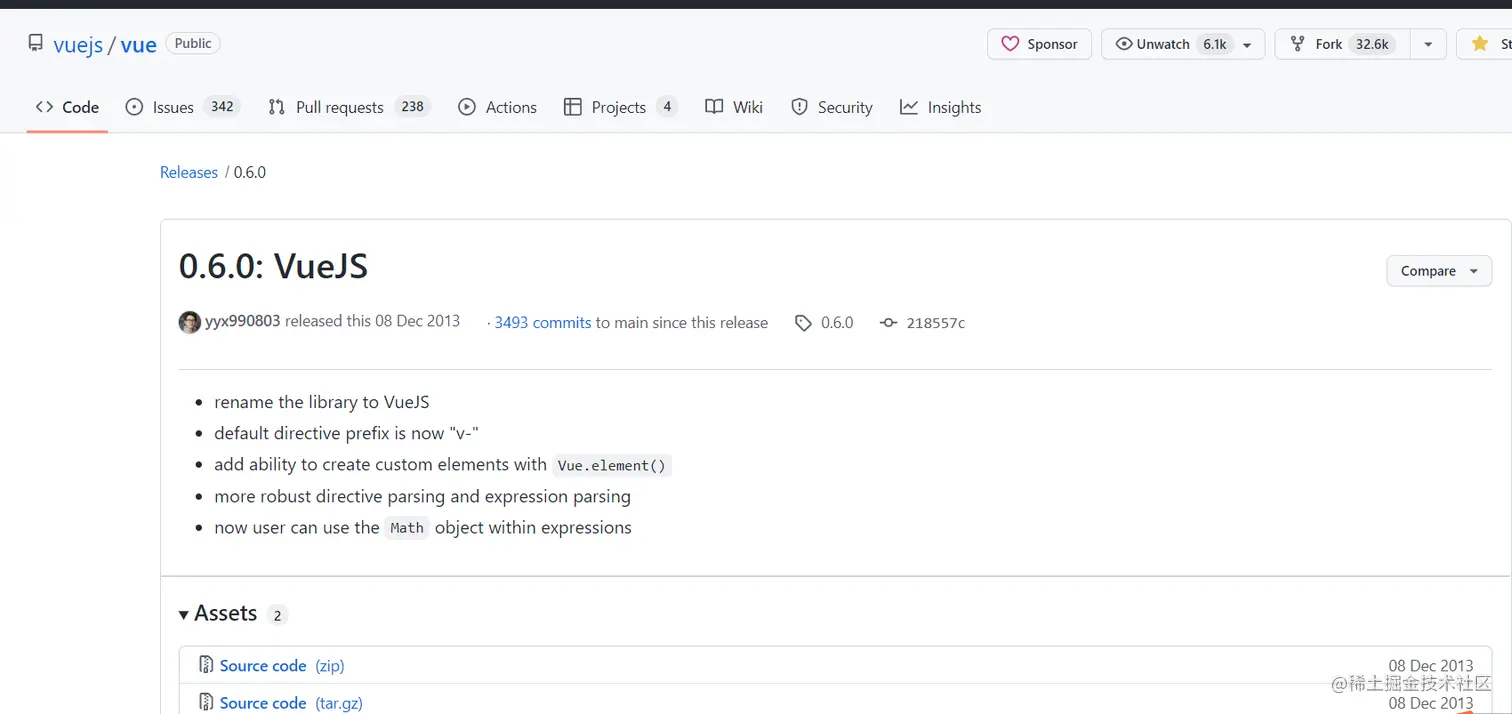
Task: Click the Issues circle-dot icon
Action: pos(134,107)
